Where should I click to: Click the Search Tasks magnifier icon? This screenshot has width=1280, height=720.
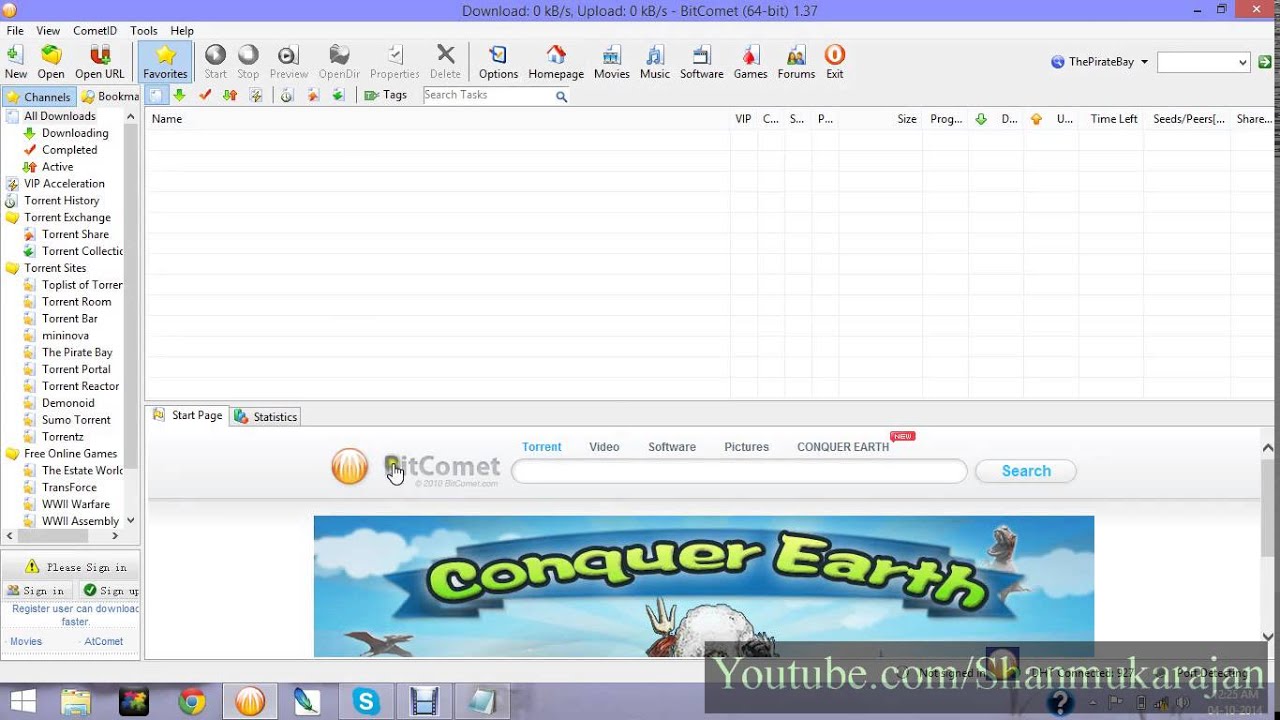[x=561, y=96]
